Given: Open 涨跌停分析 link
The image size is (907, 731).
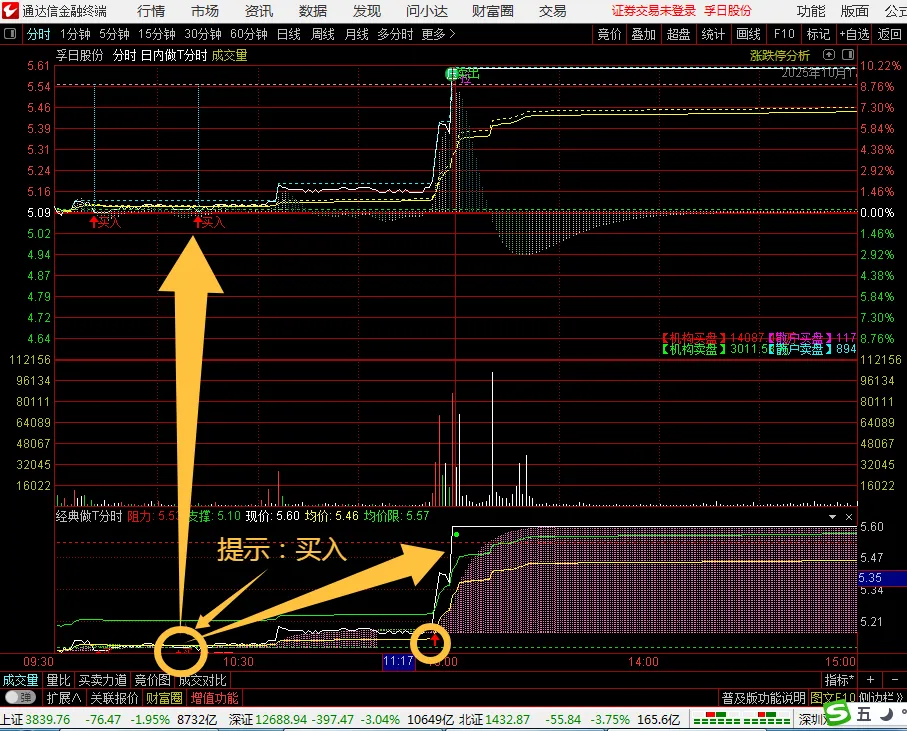Looking at the screenshot, I should 780,56.
